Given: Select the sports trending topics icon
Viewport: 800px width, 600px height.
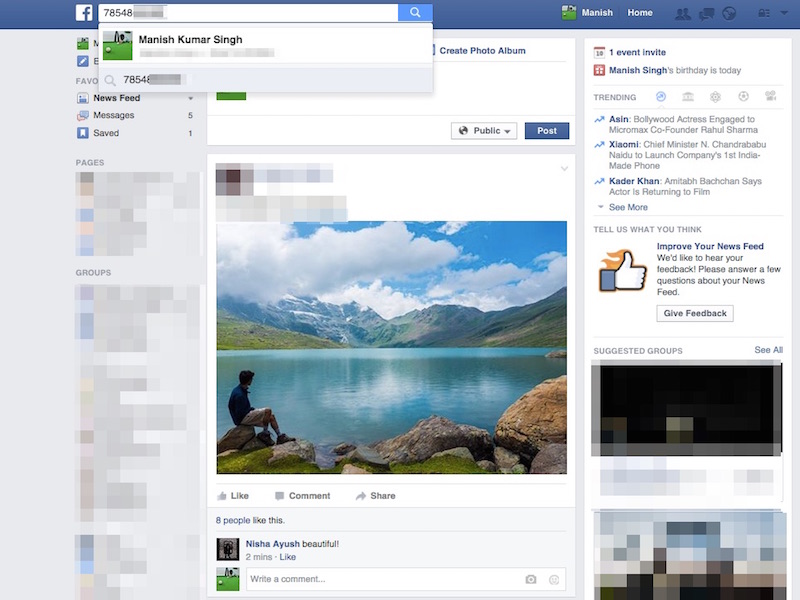Looking at the screenshot, I should (x=742, y=97).
